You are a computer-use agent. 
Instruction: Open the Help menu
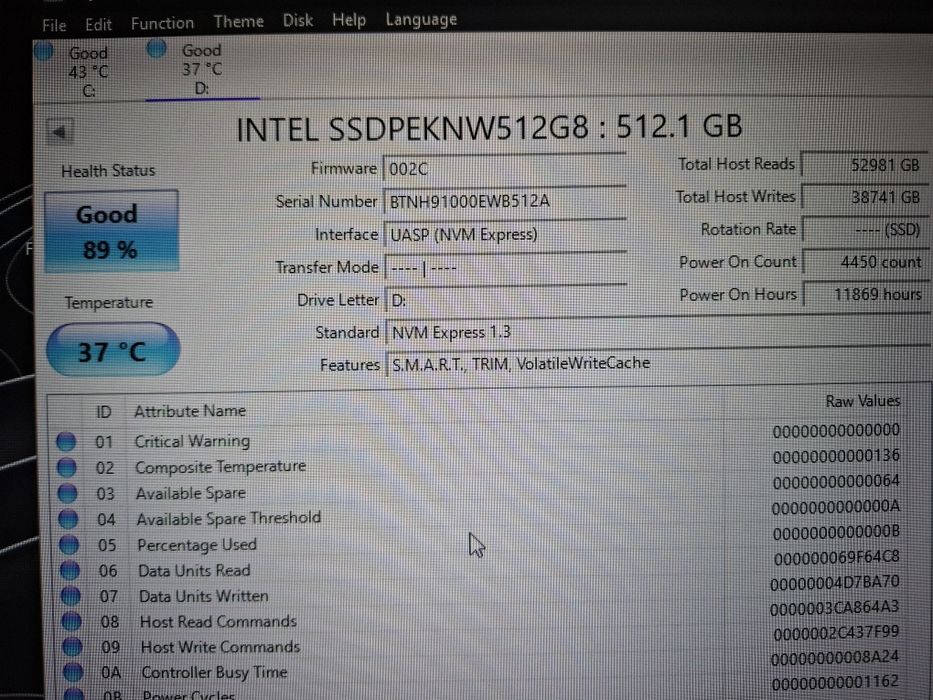coord(349,20)
